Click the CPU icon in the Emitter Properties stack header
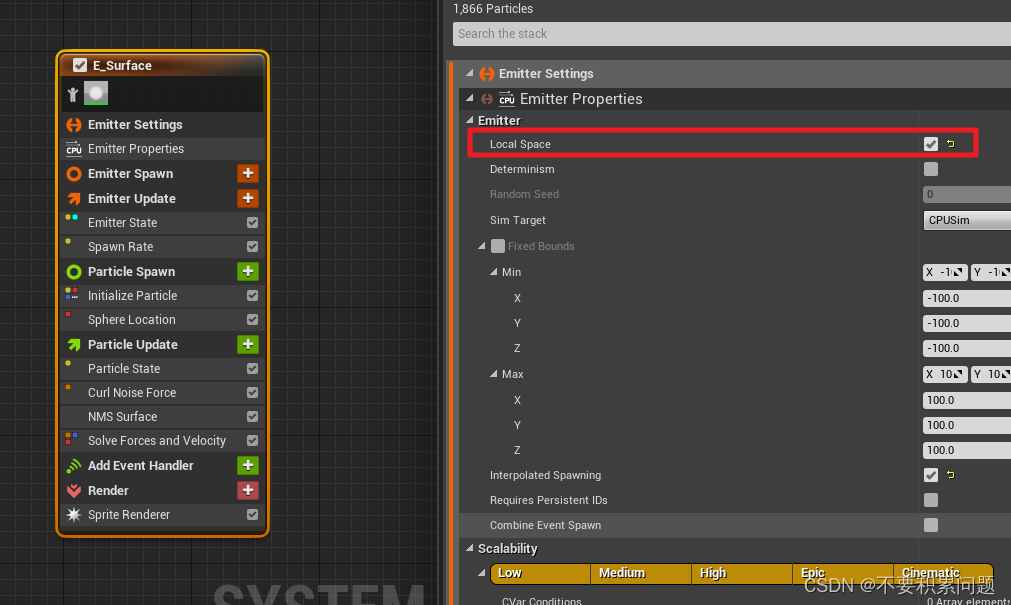 tap(507, 99)
